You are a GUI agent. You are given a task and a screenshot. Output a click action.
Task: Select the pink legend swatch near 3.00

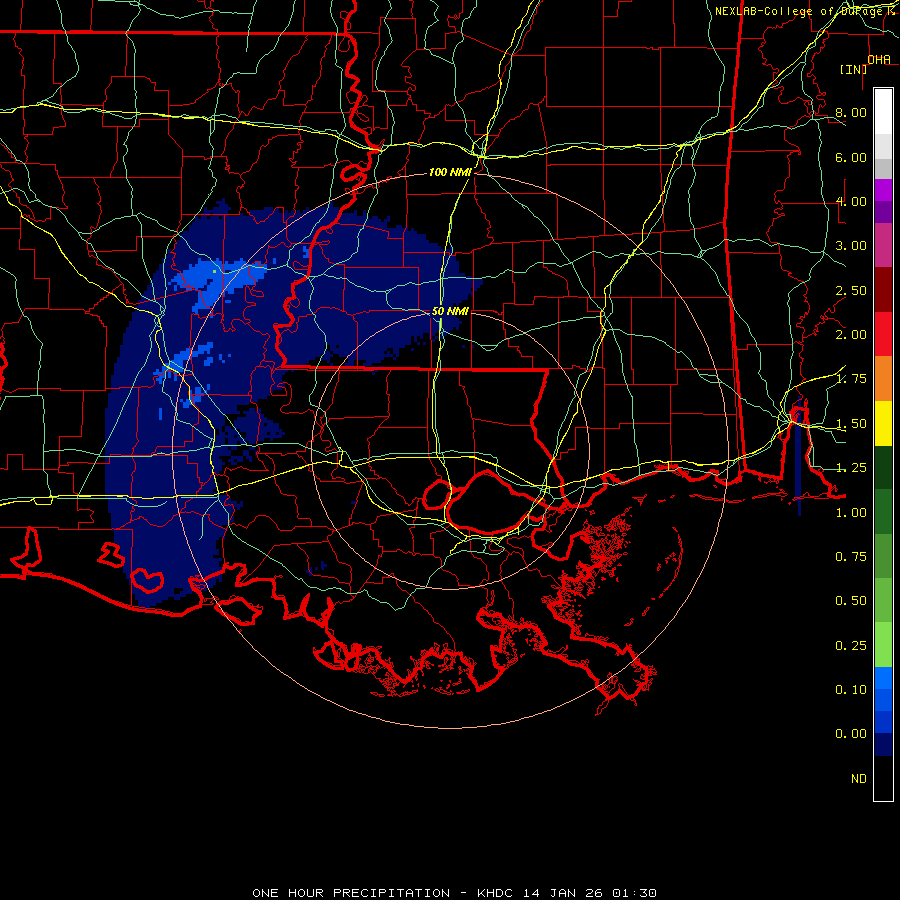click(883, 245)
